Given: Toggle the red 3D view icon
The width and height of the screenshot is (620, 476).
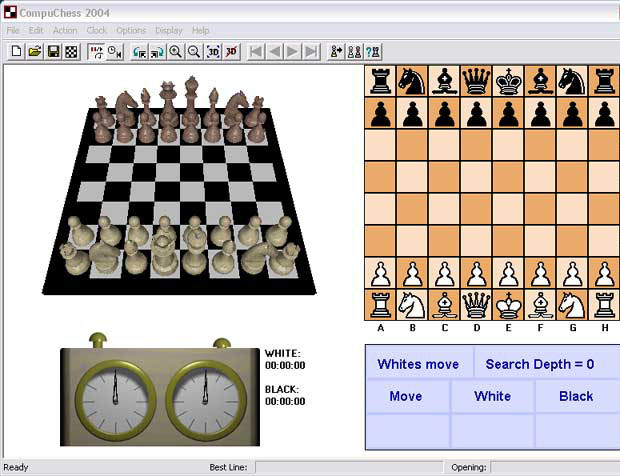Looking at the screenshot, I should [x=231, y=52].
